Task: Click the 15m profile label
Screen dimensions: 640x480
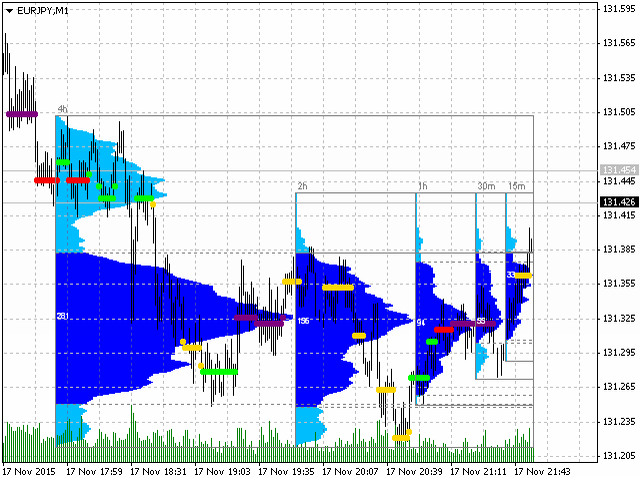Action: [516, 187]
